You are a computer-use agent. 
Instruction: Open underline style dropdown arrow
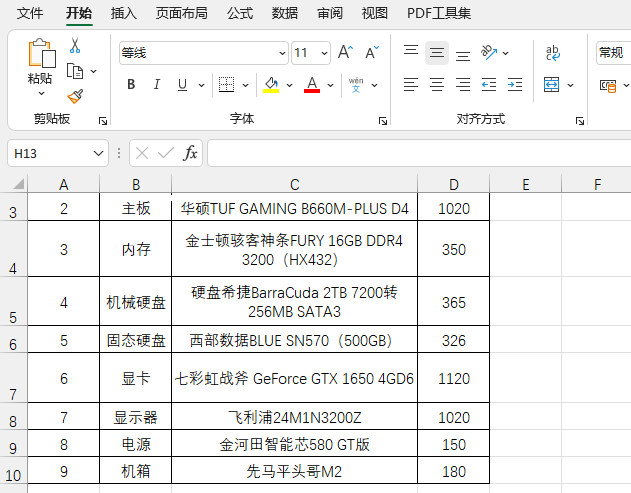coord(201,85)
